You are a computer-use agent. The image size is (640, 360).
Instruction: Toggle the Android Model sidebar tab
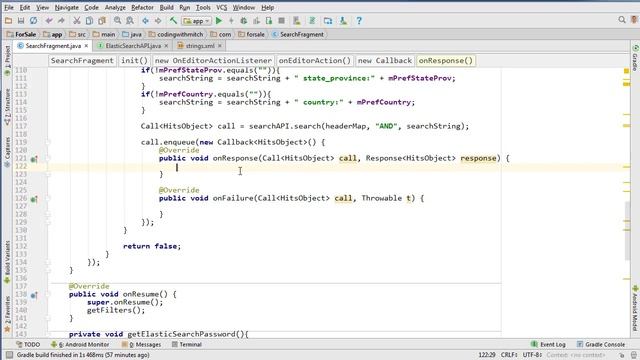635,309
